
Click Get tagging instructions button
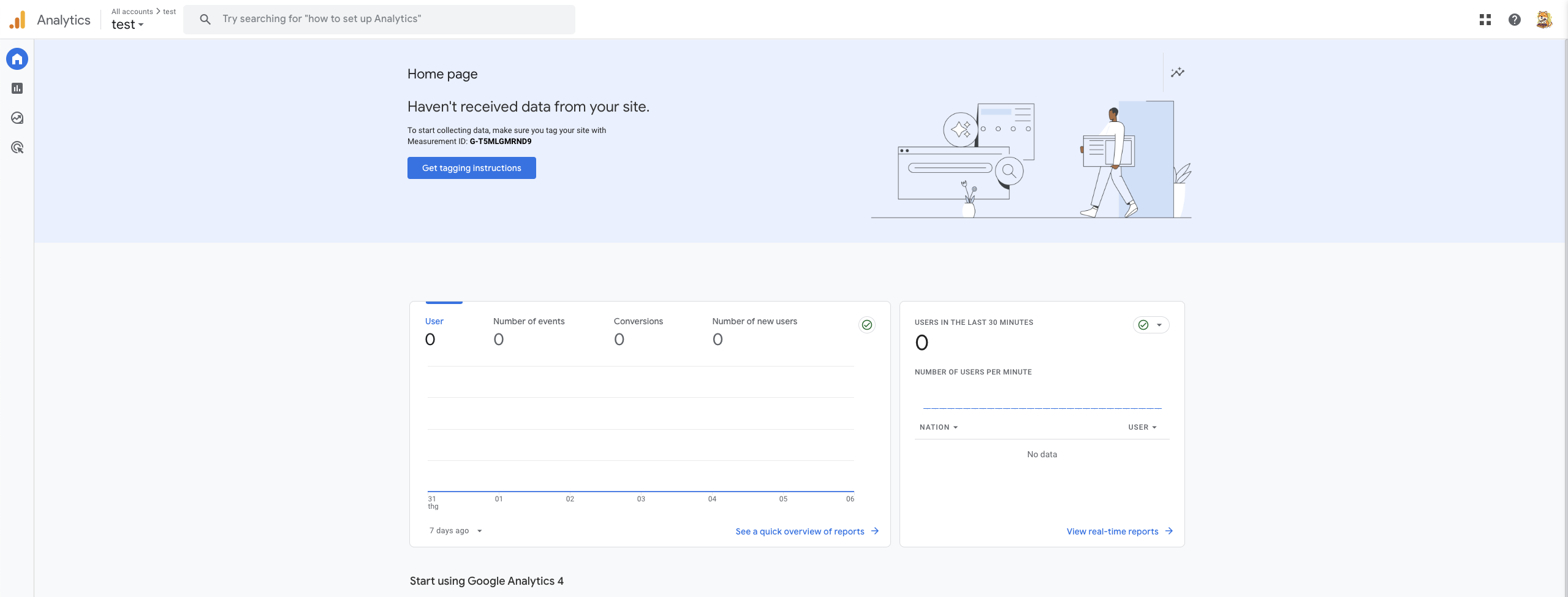pyautogui.click(x=472, y=168)
